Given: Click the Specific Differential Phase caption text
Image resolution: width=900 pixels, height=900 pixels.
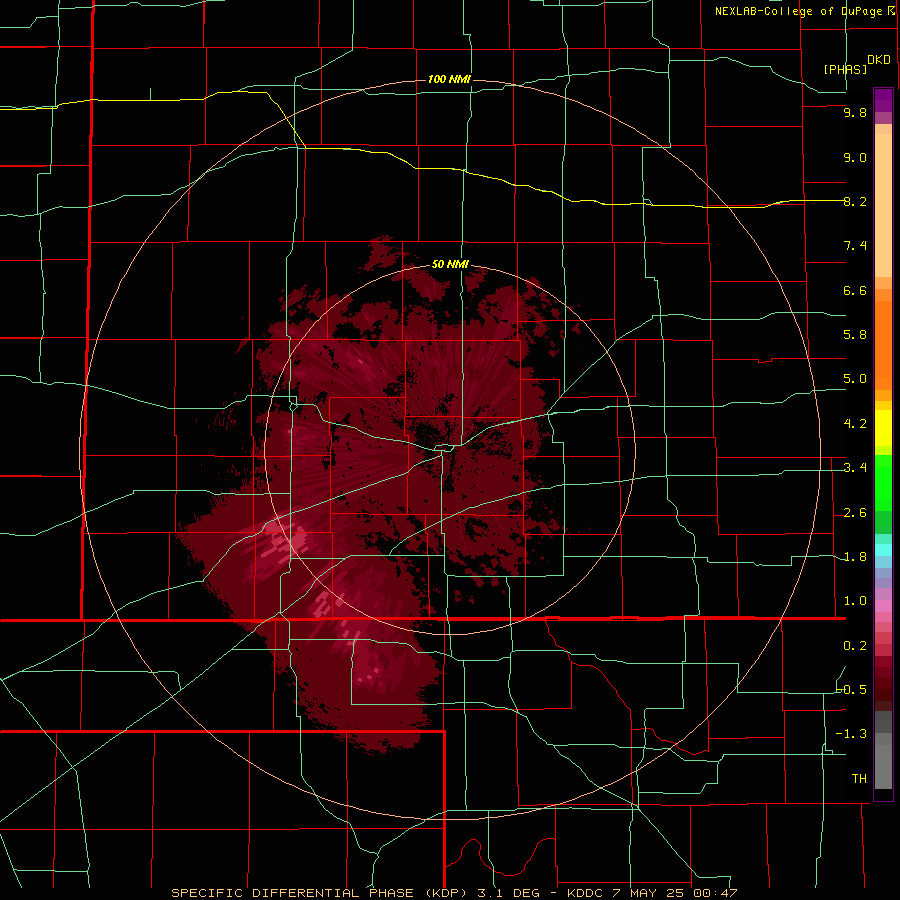Looking at the screenshot, I should (455, 893).
